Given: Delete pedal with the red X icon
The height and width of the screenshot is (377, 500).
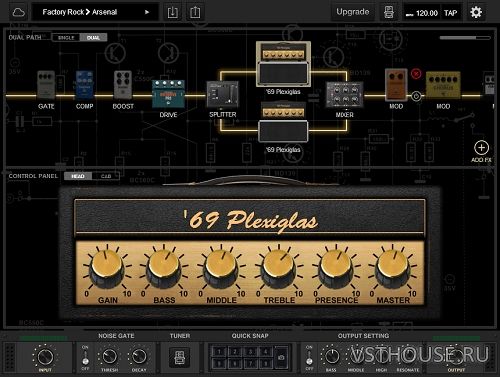Looking at the screenshot, I should 416,73.
